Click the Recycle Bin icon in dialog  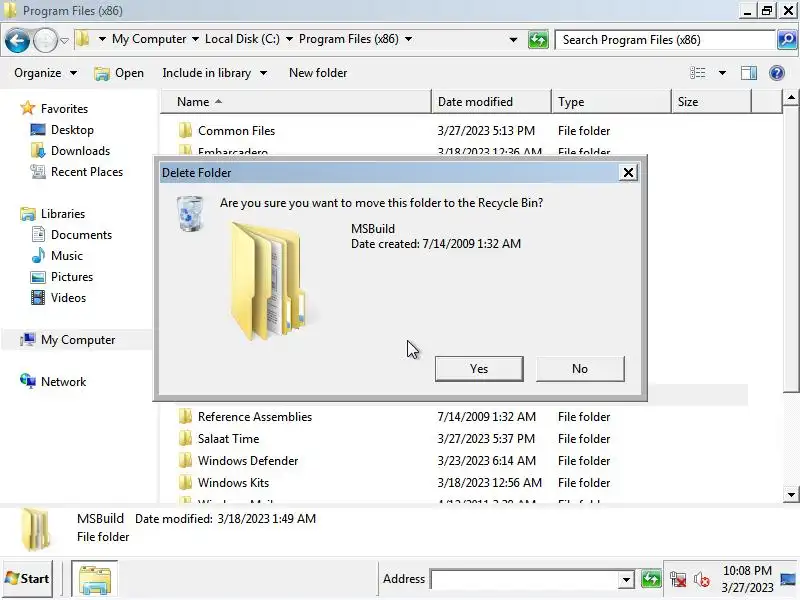190,213
